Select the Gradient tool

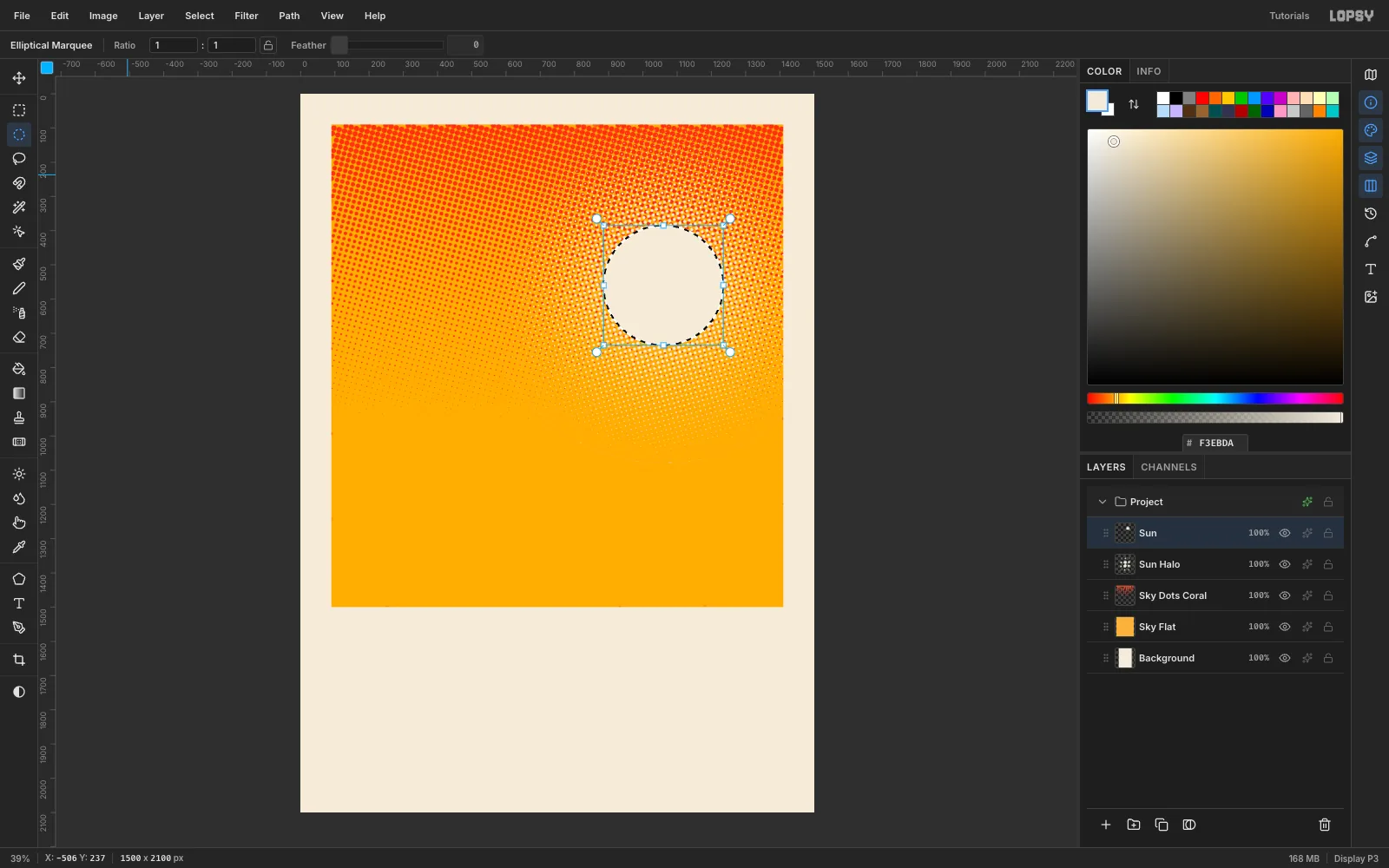point(19,393)
